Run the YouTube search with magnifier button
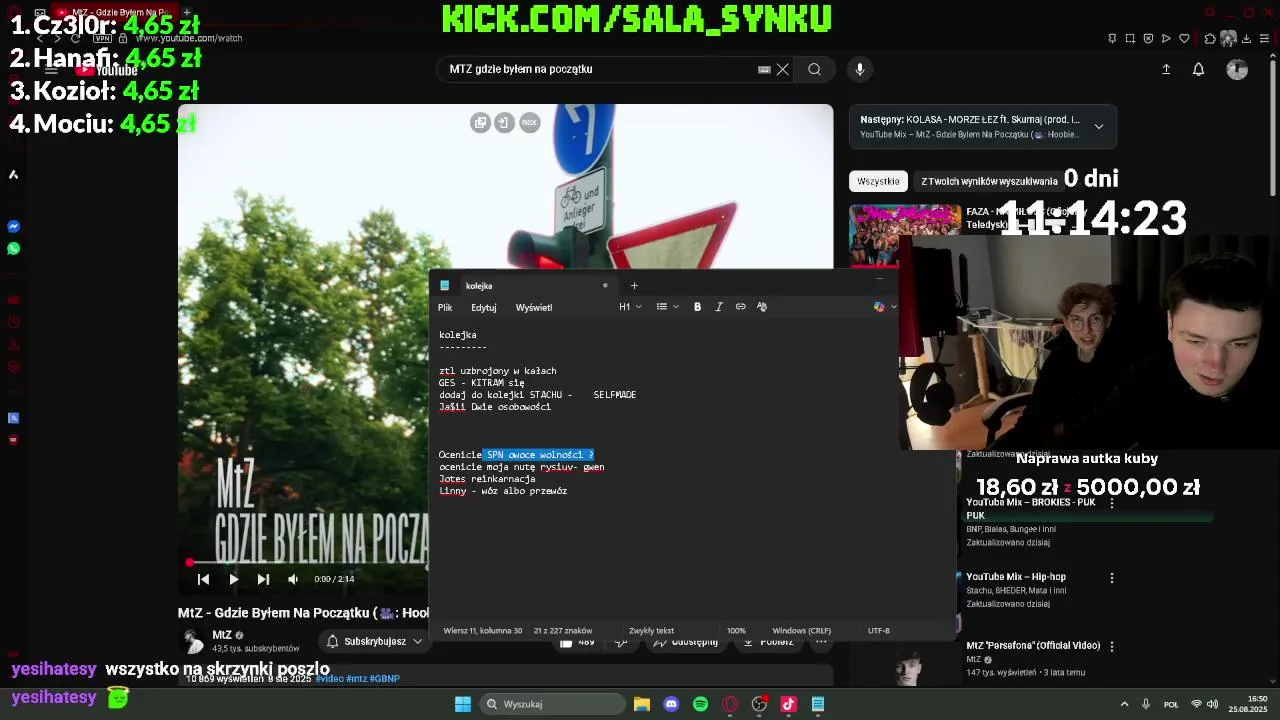Screen dimensions: 1280x720 coord(814,69)
